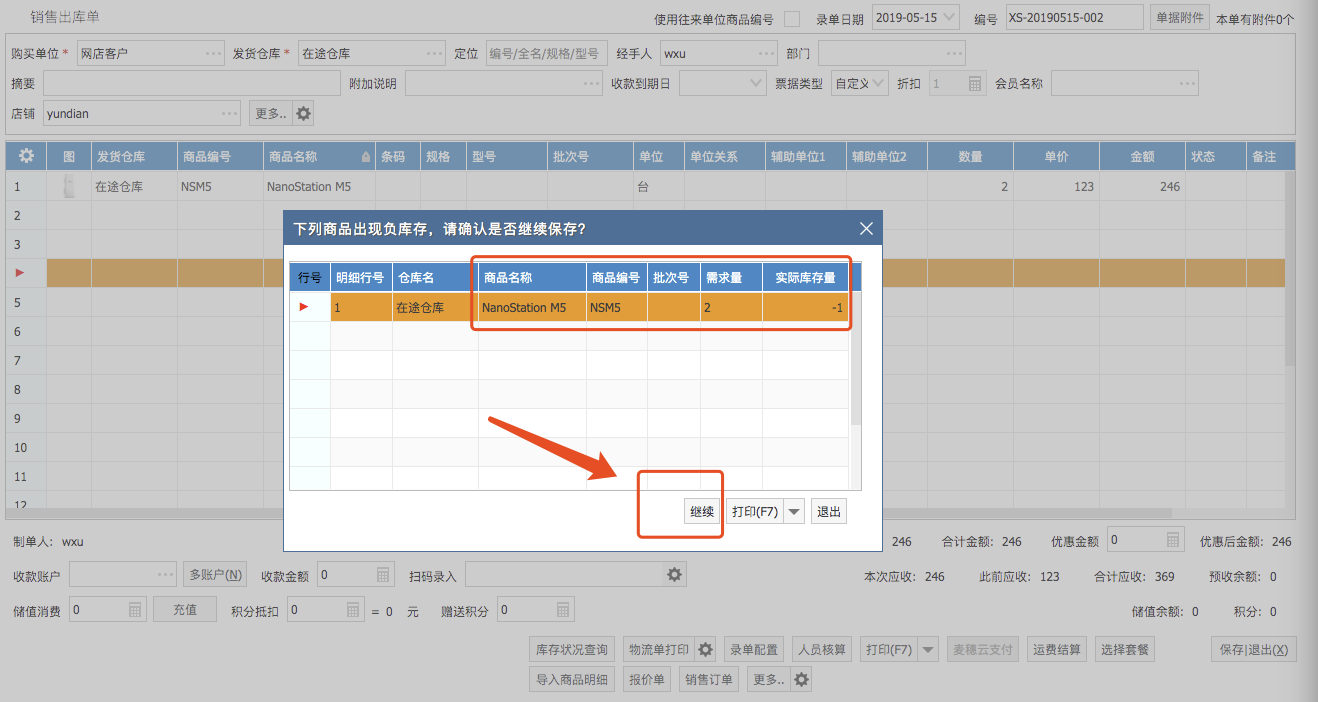Open the 收款账户 selector ellipsis
Image resolution: width=1318 pixels, height=702 pixels.
click(166, 575)
